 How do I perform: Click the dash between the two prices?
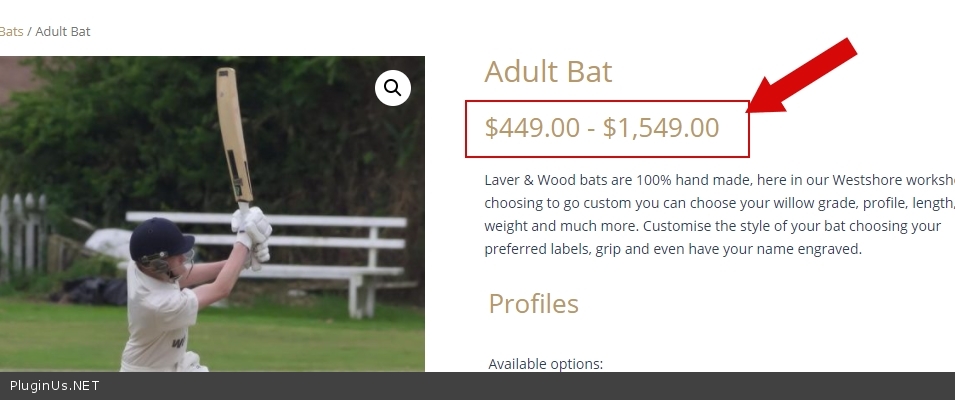pyautogui.click(x=591, y=128)
